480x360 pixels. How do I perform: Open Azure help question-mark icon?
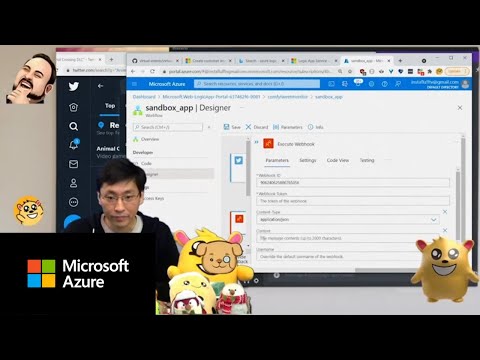(x=384, y=84)
